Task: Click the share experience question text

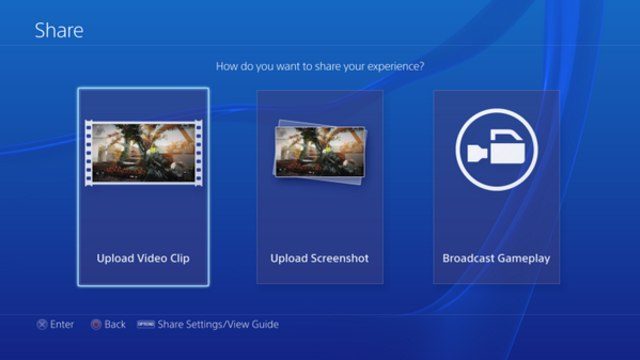Action: click(320, 66)
